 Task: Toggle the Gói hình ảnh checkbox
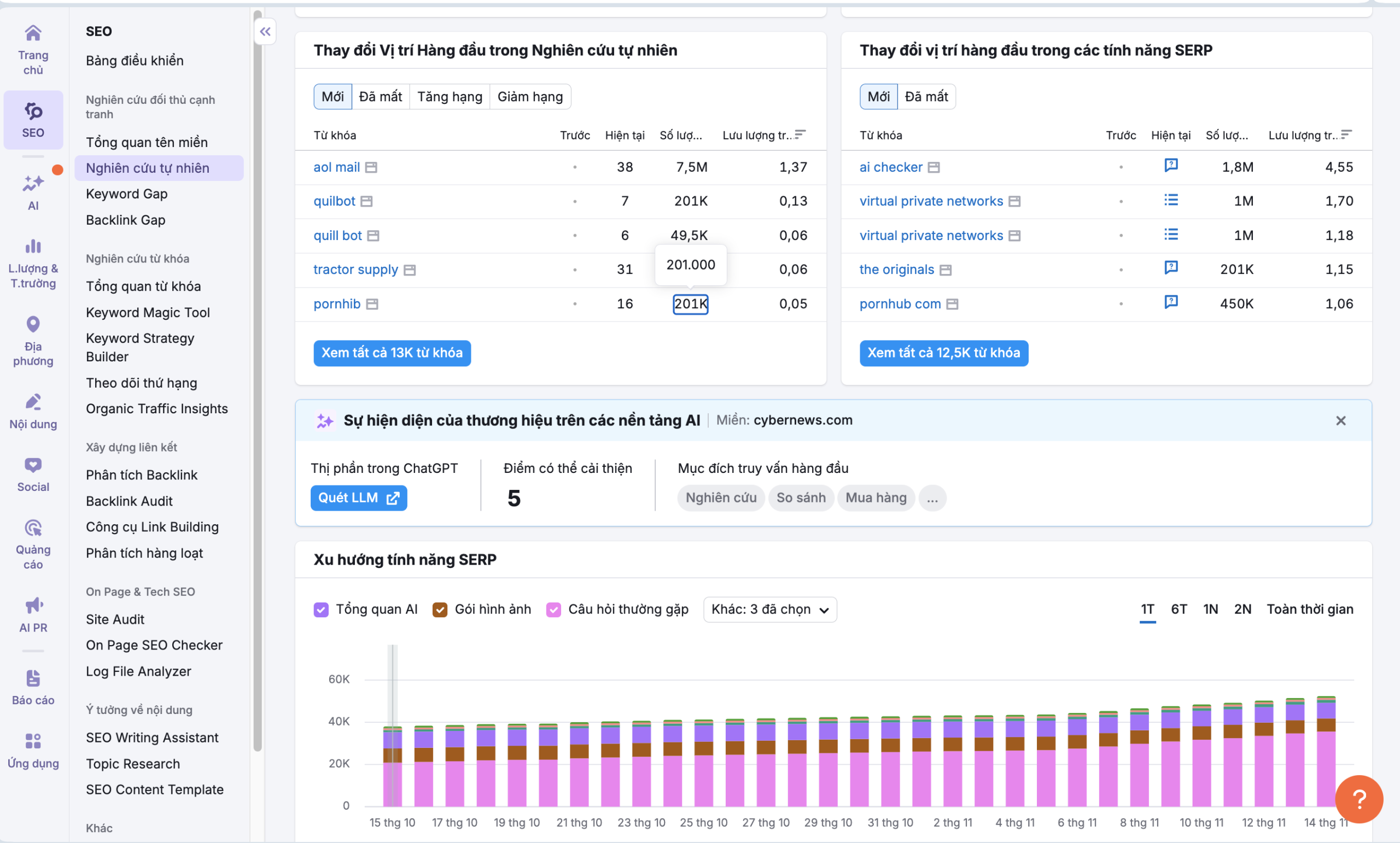coord(440,610)
